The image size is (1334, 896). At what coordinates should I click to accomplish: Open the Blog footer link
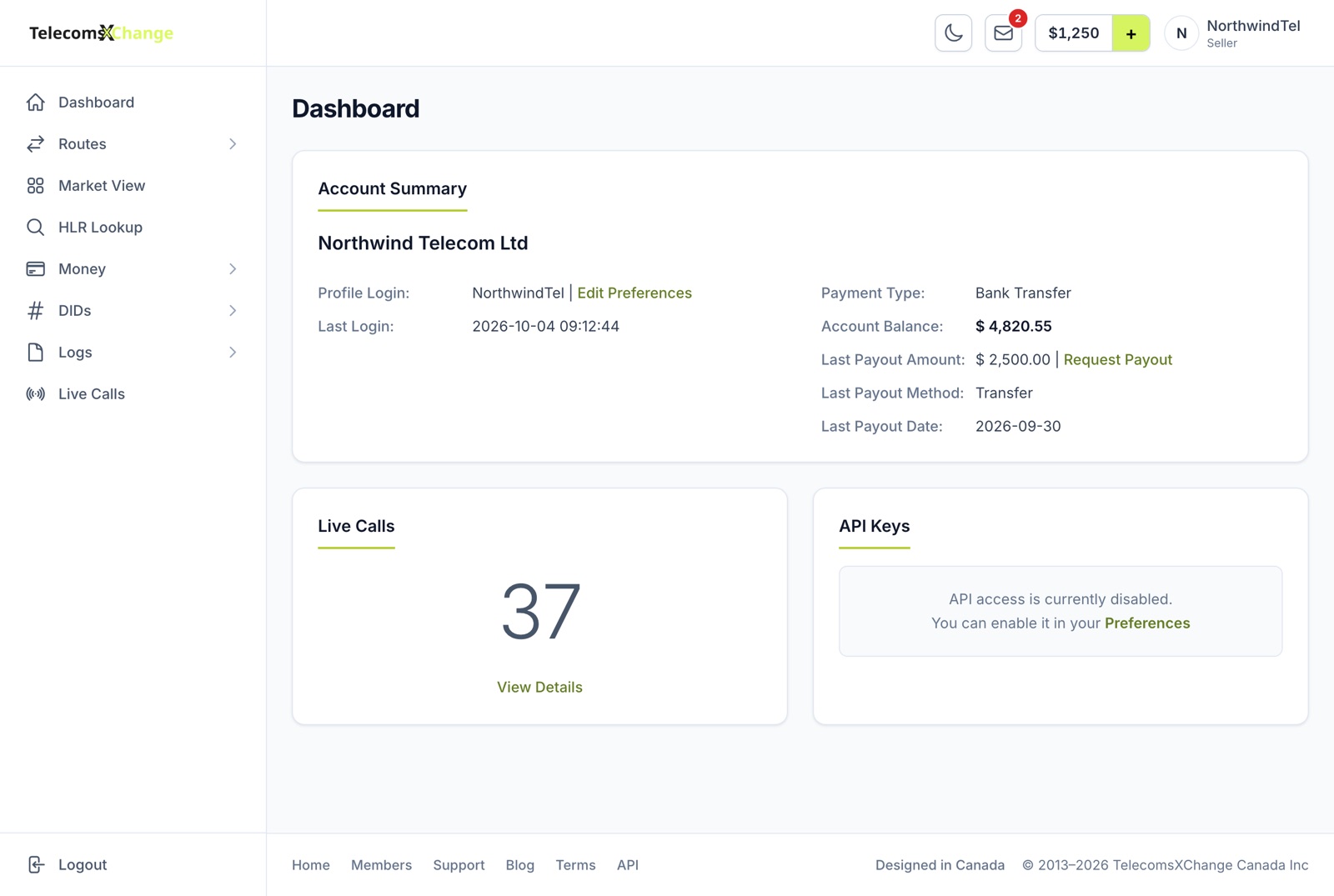[x=520, y=865]
